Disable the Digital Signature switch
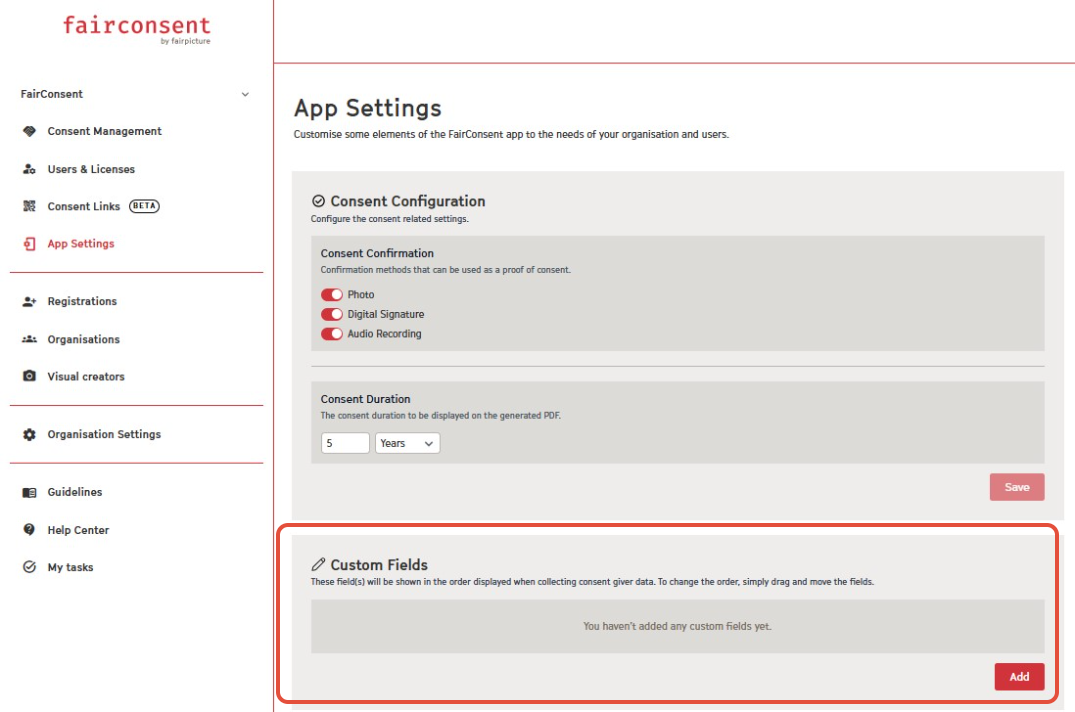 click(x=332, y=315)
